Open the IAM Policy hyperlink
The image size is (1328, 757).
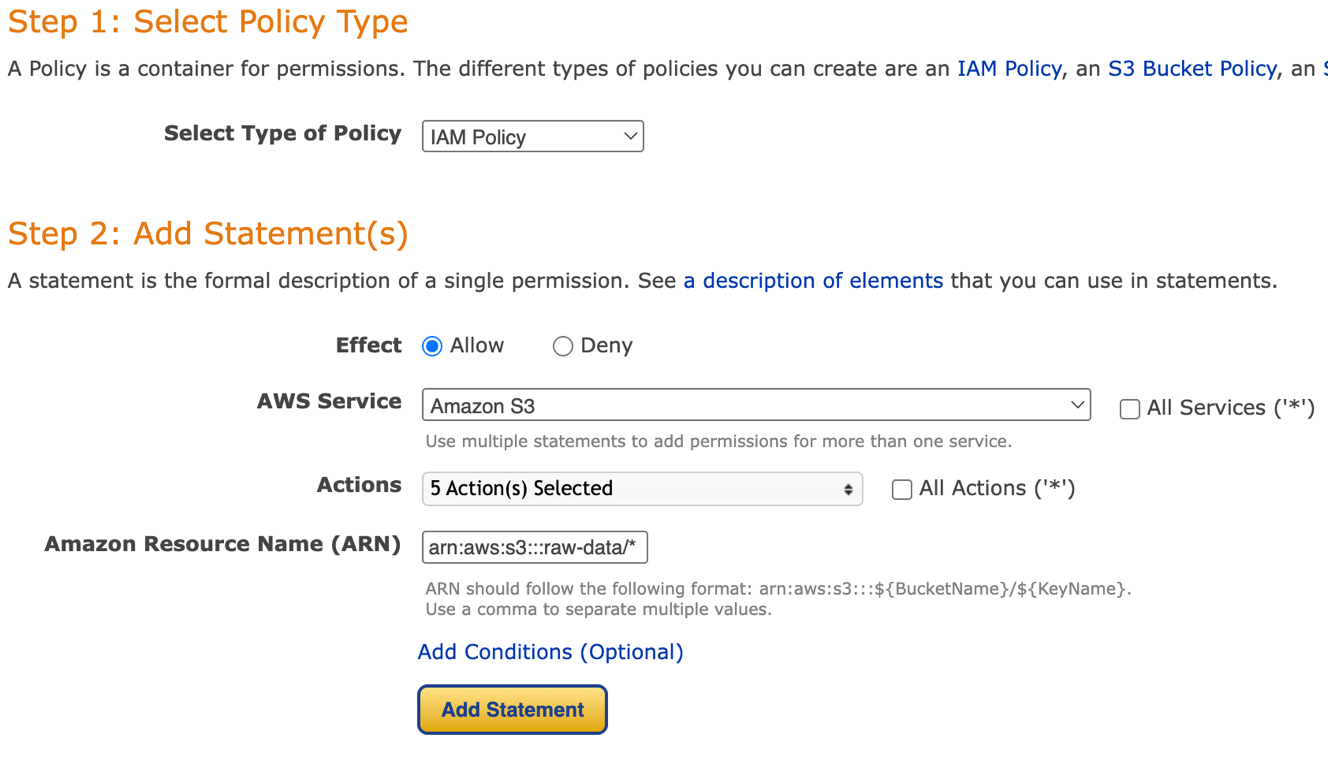1009,69
